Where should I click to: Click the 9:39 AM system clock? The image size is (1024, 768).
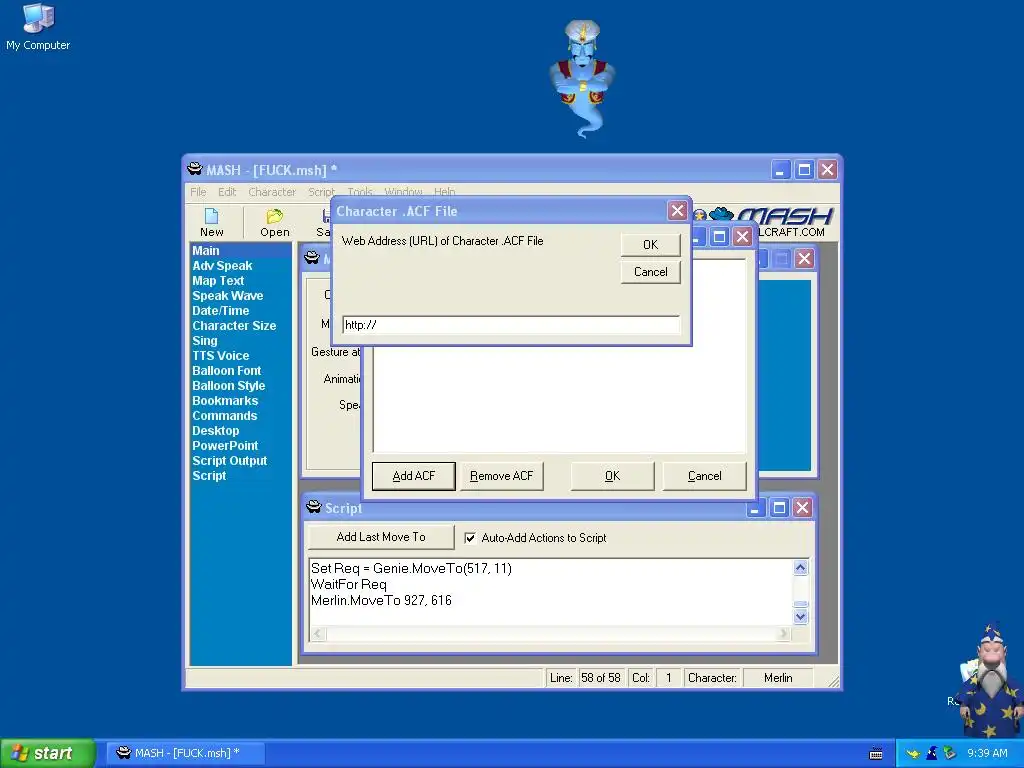(987, 753)
